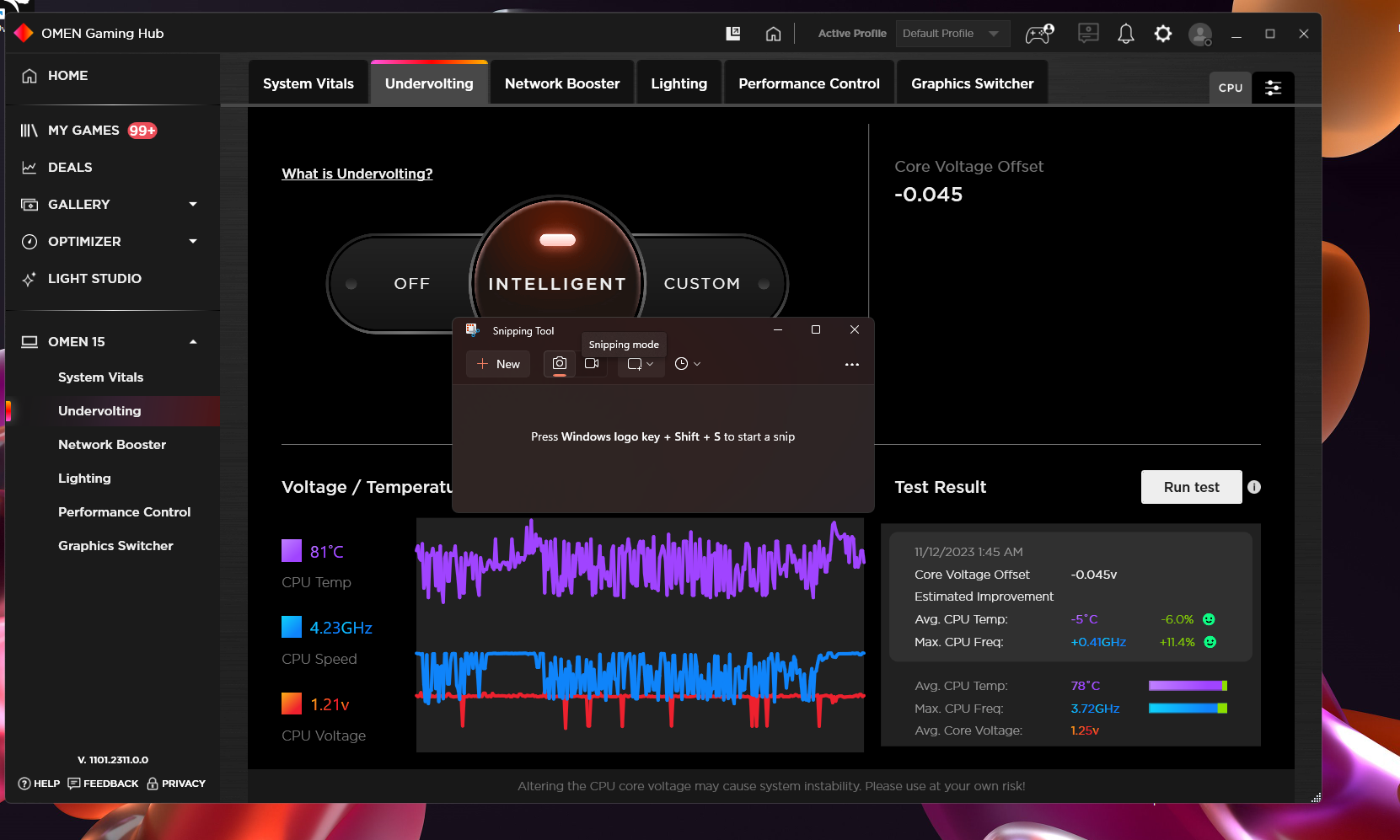The height and width of the screenshot is (840, 1400).
Task: Click the voltage temperature graph area
Action: (x=640, y=634)
